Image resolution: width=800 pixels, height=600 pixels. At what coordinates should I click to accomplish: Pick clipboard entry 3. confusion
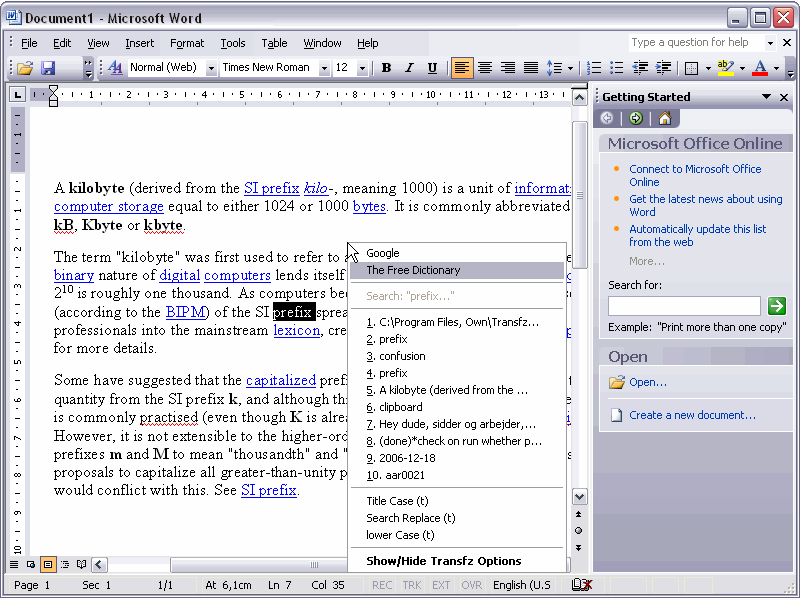tap(457, 356)
